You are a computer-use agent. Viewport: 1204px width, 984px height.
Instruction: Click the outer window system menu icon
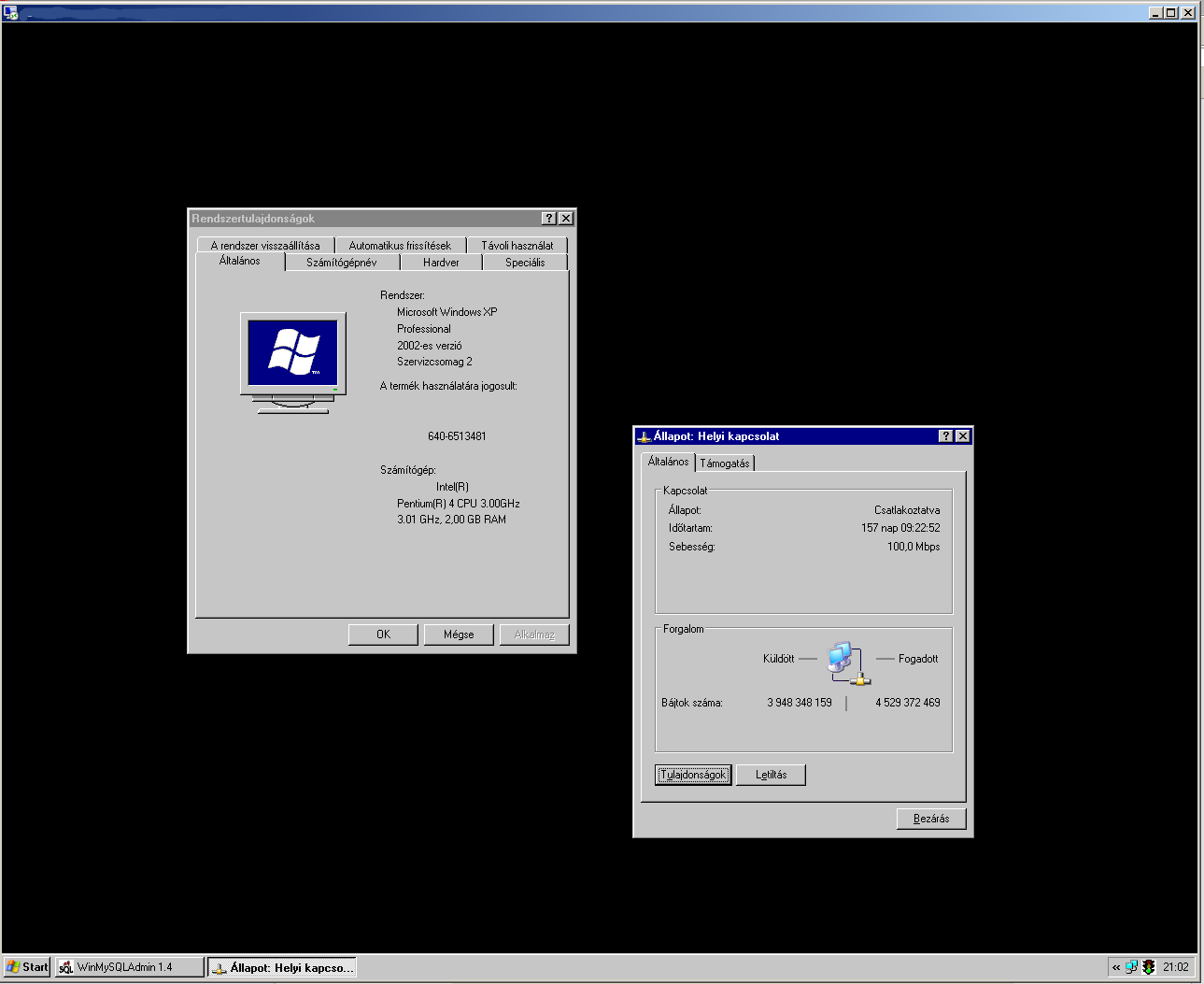coord(10,12)
